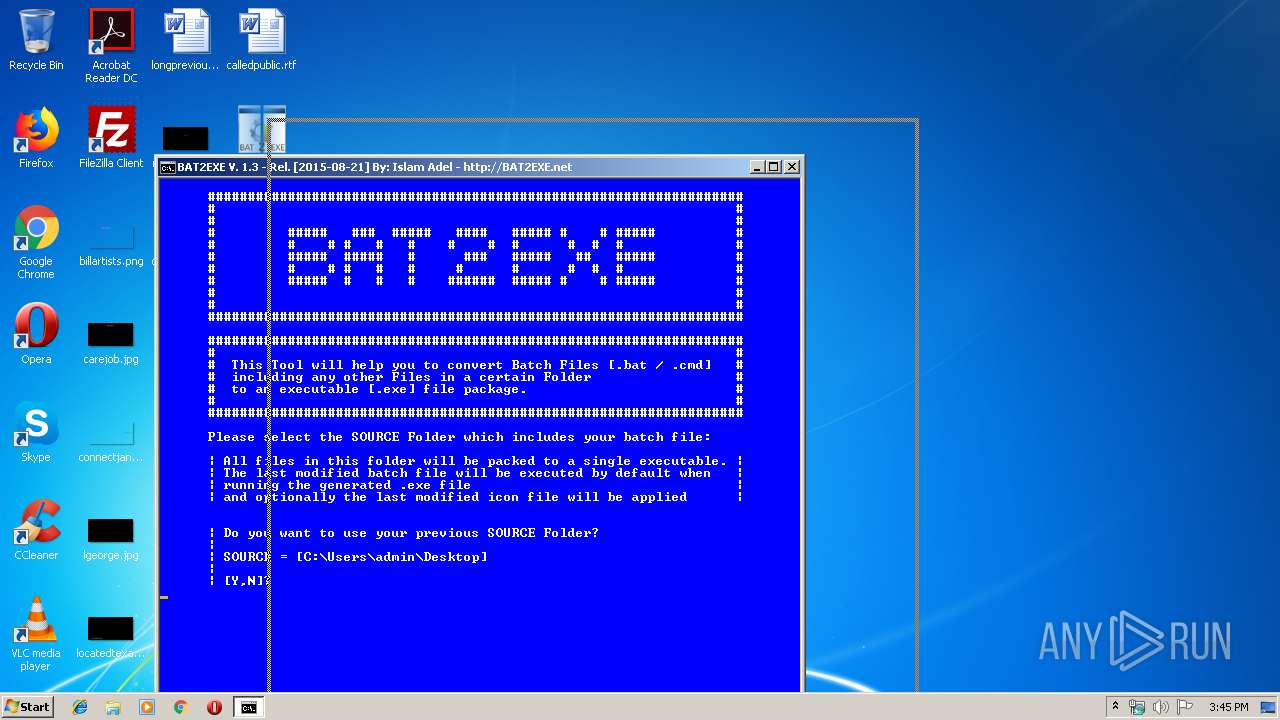Screen dimensions: 1280x720
Task: Select the lgeorge.jpg file icon
Action: [x=111, y=538]
